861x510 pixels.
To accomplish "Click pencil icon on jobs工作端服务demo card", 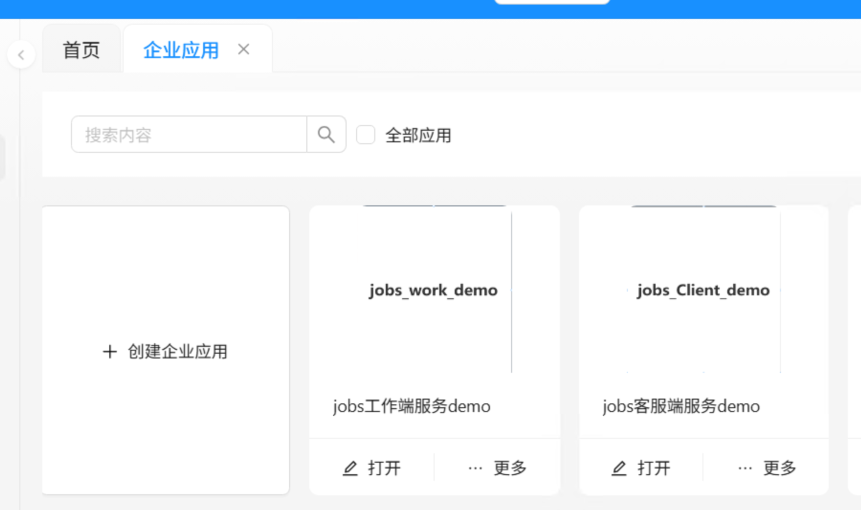I will coord(350,468).
